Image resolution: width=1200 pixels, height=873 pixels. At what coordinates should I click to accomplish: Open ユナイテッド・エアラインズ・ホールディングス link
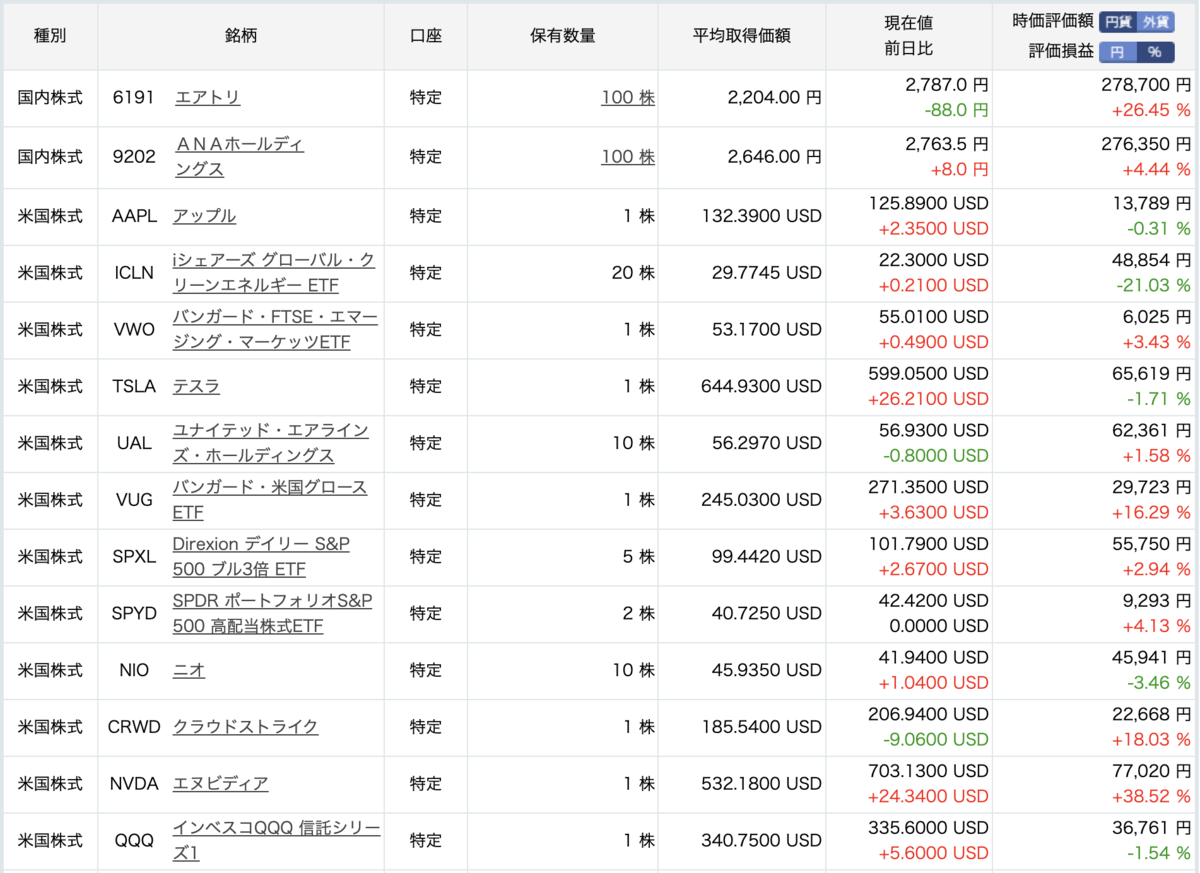(x=270, y=443)
